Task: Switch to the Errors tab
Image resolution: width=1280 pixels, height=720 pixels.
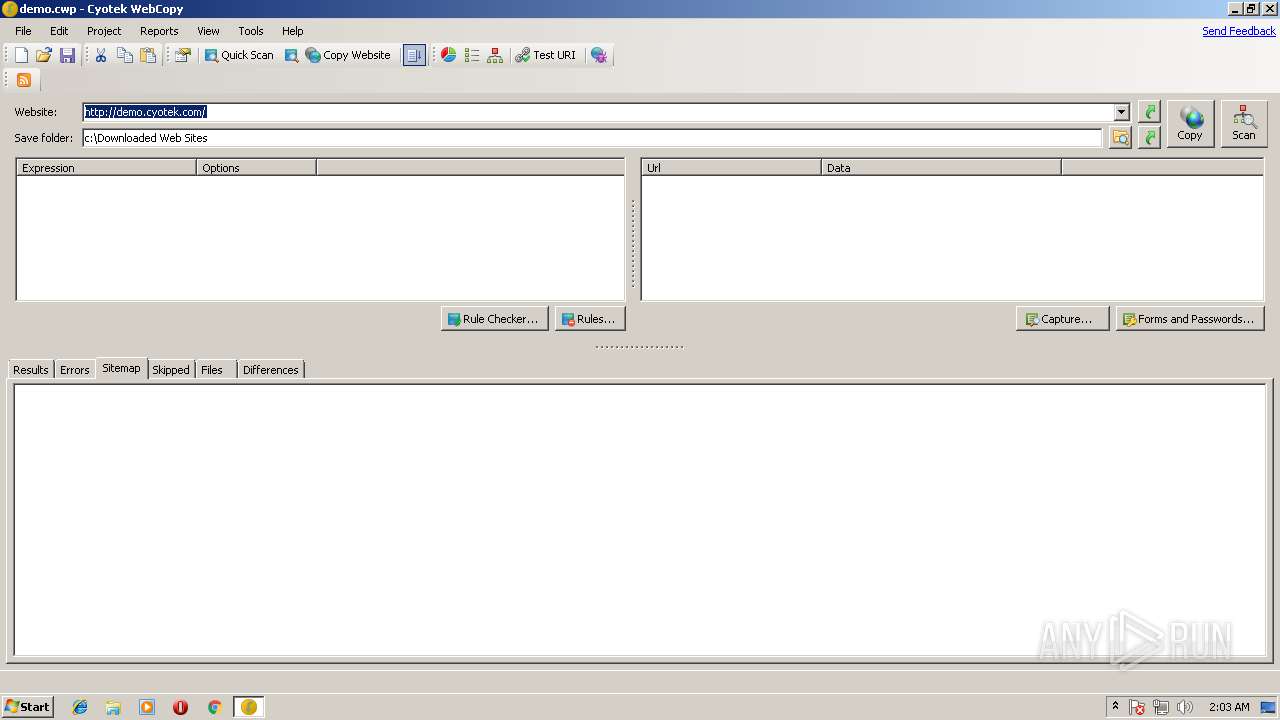Action: [x=75, y=370]
